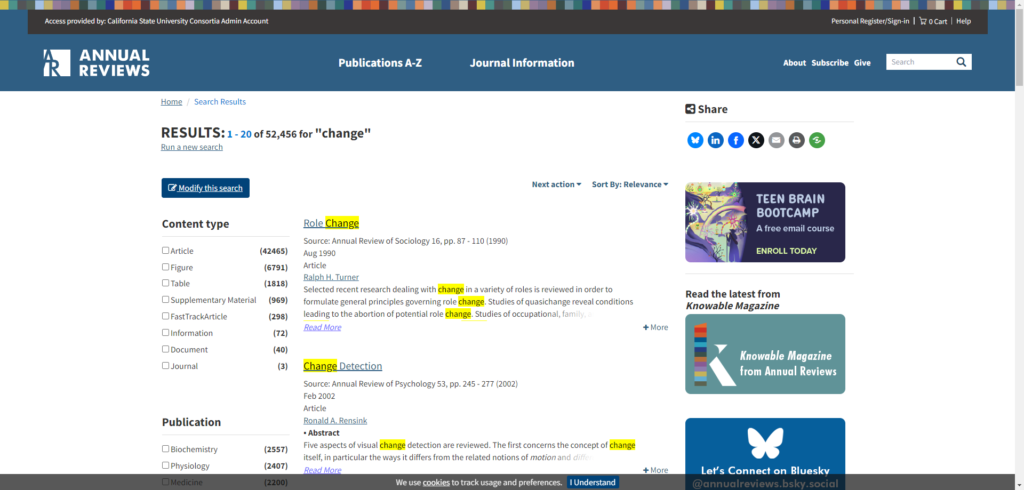The width and height of the screenshot is (1024, 490).
Task: Enable the Figure content type checkbox
Action: (166, 267)
